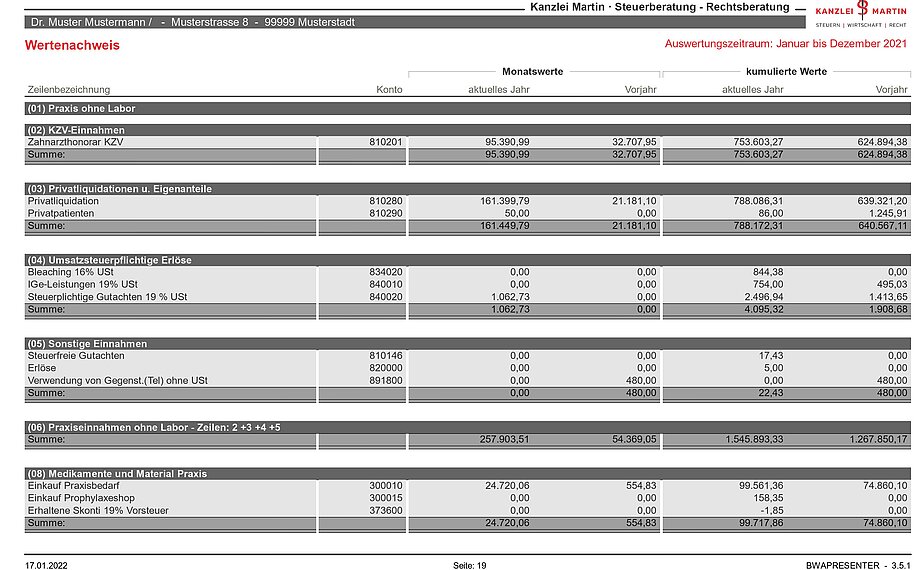Click account number 834020

385,272
